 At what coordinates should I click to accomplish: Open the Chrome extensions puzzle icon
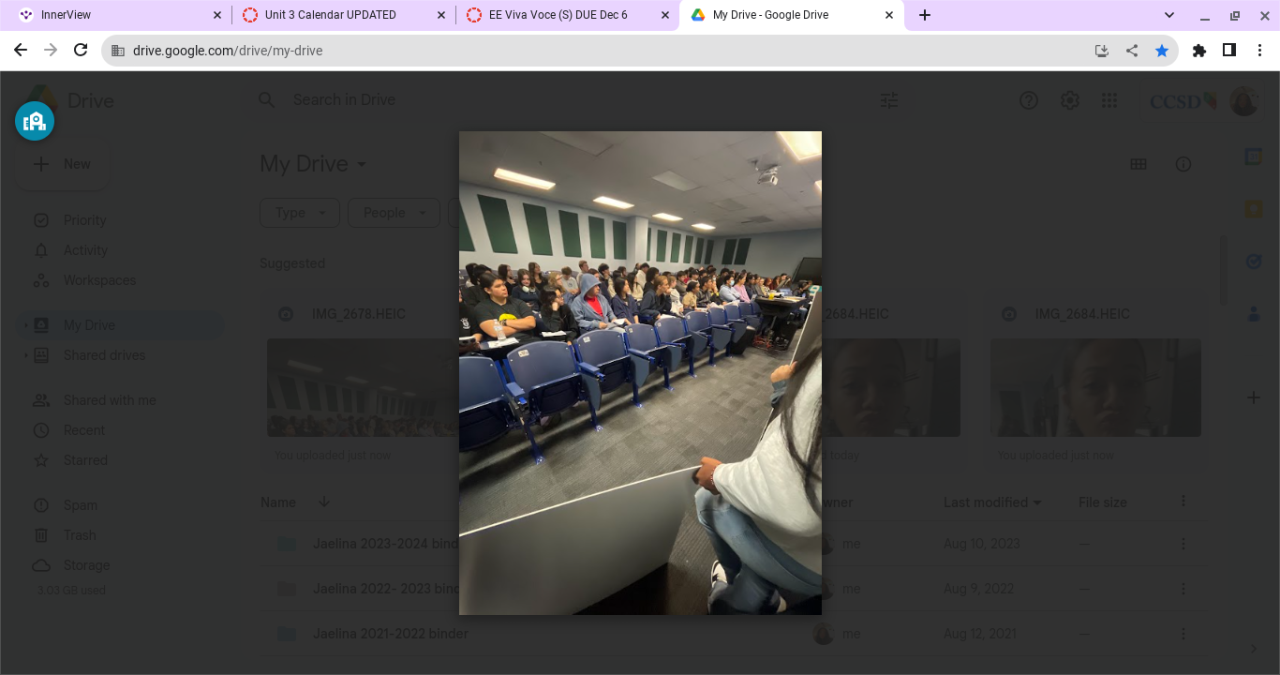point(1199,50)
